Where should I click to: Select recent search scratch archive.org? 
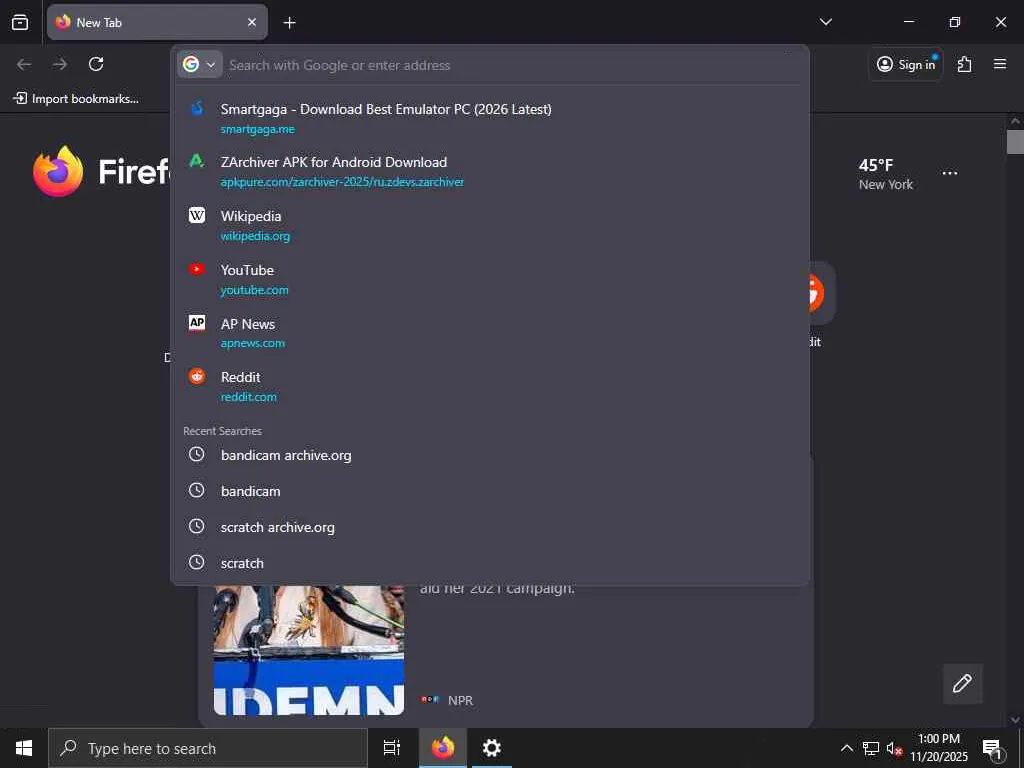[x=490, y=527]
